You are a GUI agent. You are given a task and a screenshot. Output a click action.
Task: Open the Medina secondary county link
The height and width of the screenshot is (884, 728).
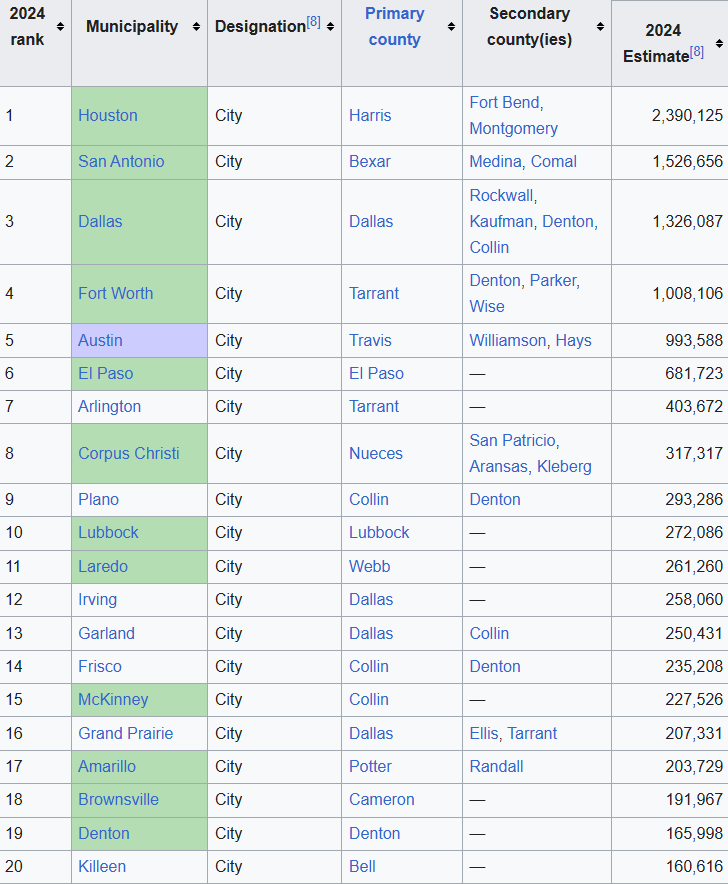pyautogui.click(x=496, y=161)
